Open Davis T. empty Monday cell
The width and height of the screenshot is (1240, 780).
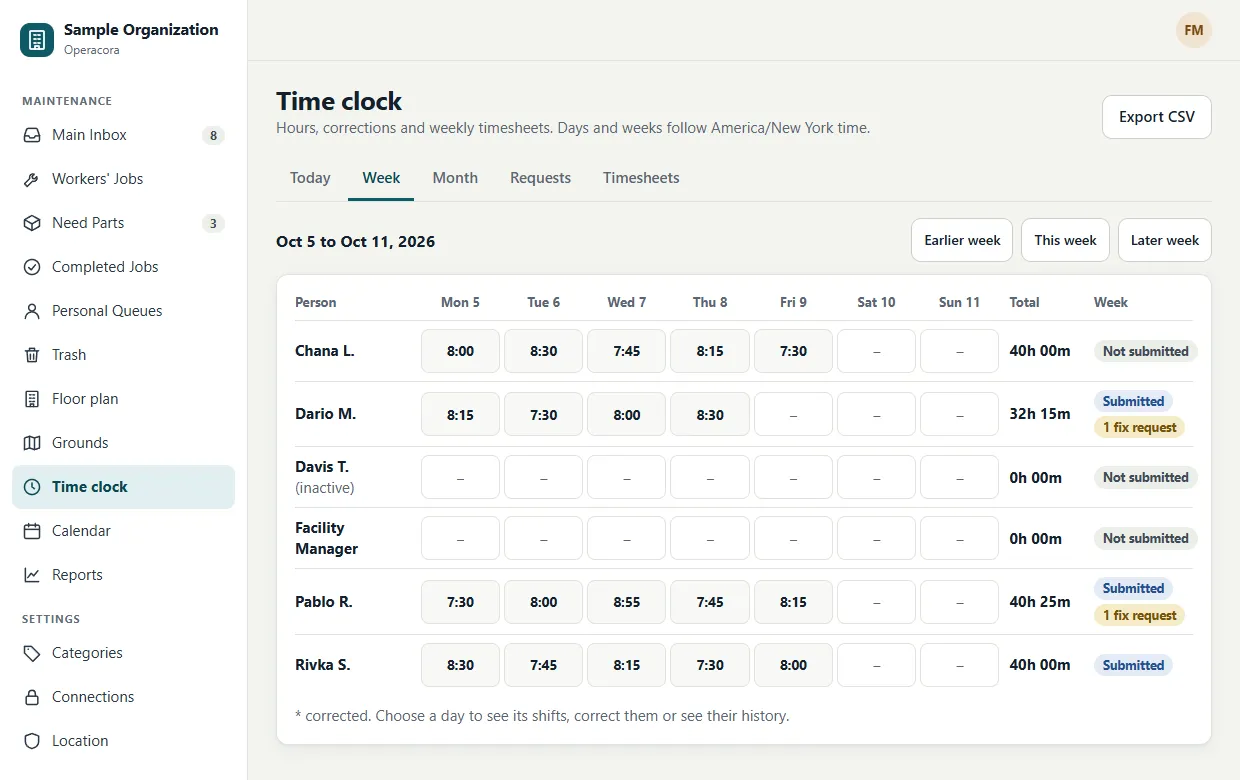coord(460,477)
